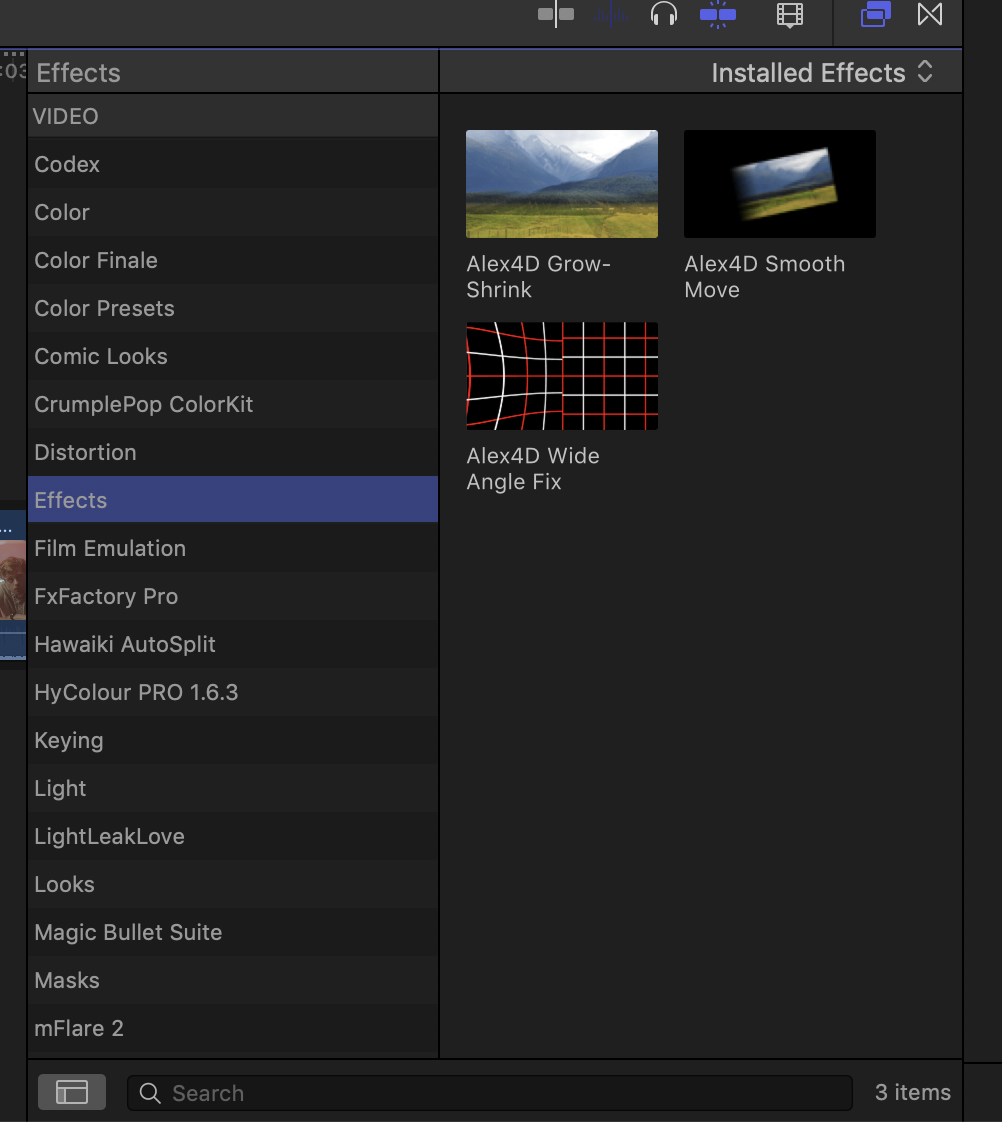Click the Alex4D Smooth Move label text
Screen dimensions: 1002x1122
(764, 276)
